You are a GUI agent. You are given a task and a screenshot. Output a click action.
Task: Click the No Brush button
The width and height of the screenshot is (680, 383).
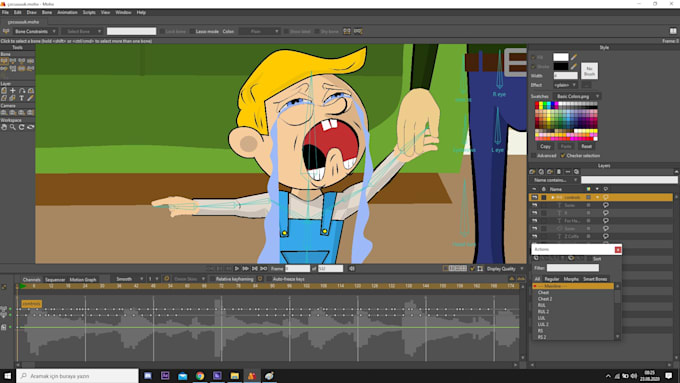coord(589,71)
